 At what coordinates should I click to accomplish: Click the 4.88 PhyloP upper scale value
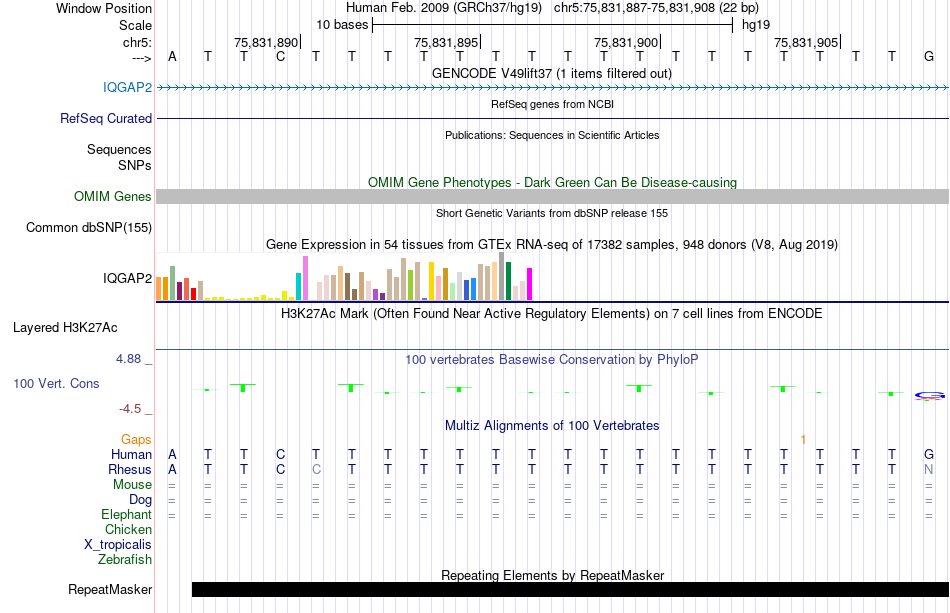(x=128, y=359)
